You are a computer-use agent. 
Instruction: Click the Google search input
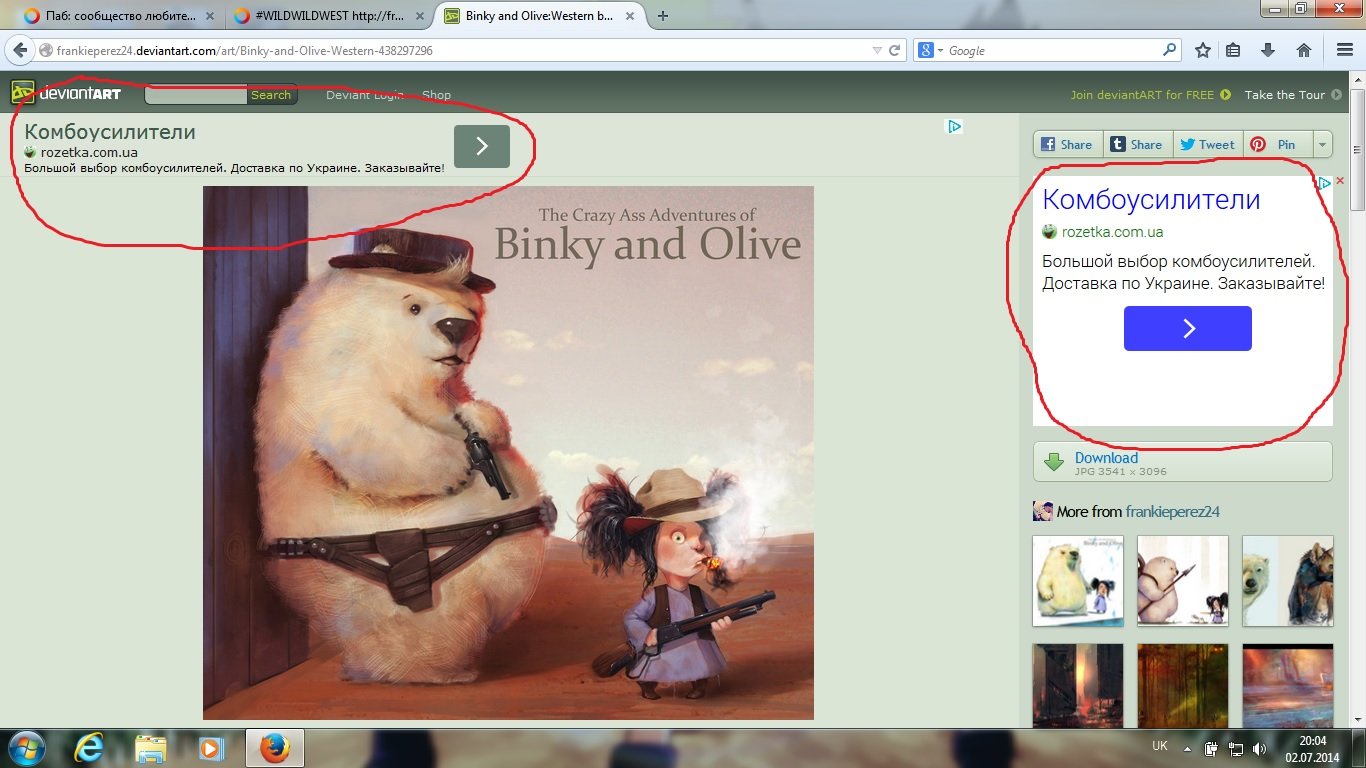(x=1052, y=50)
